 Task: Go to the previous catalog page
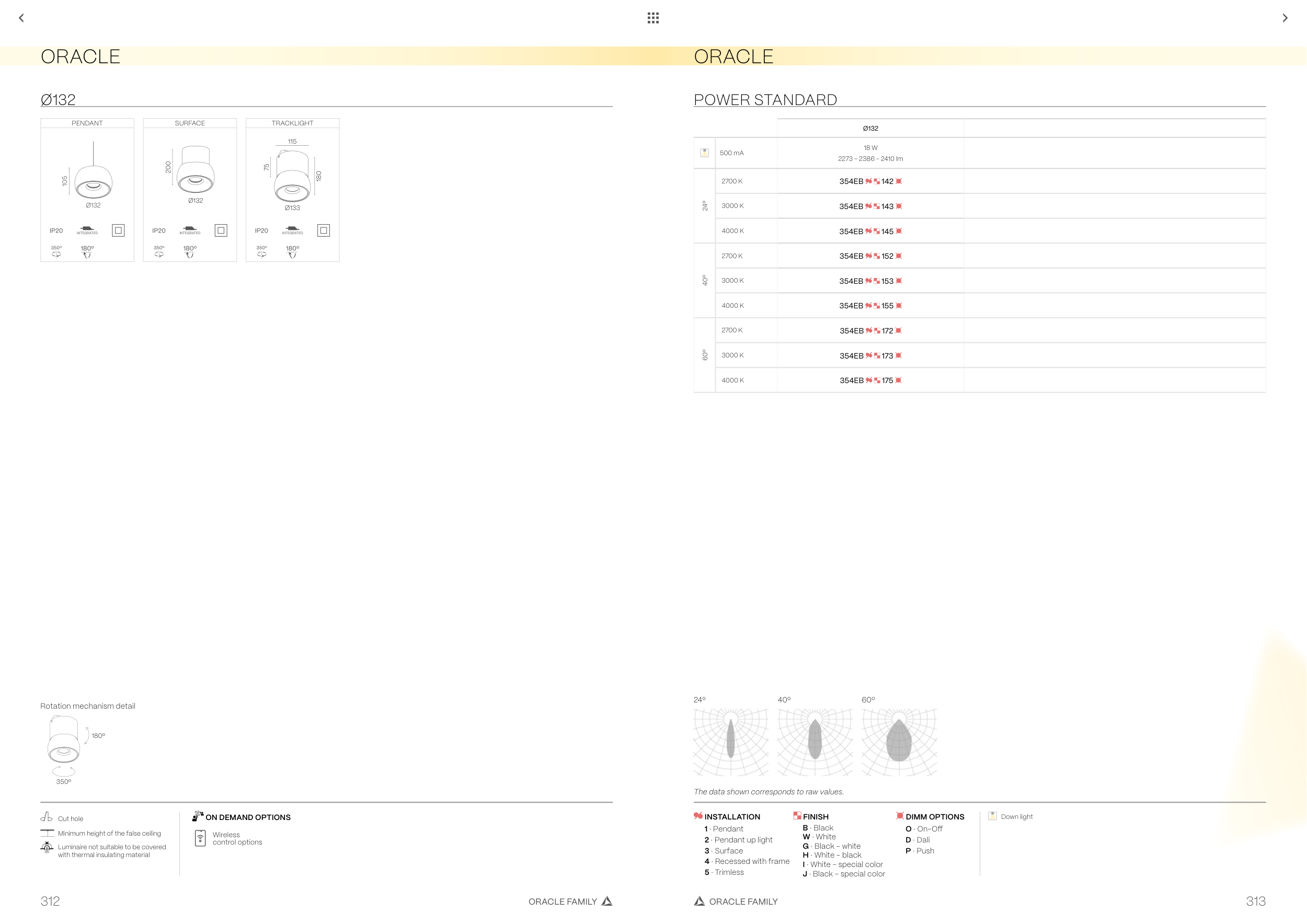coord(21,18)
